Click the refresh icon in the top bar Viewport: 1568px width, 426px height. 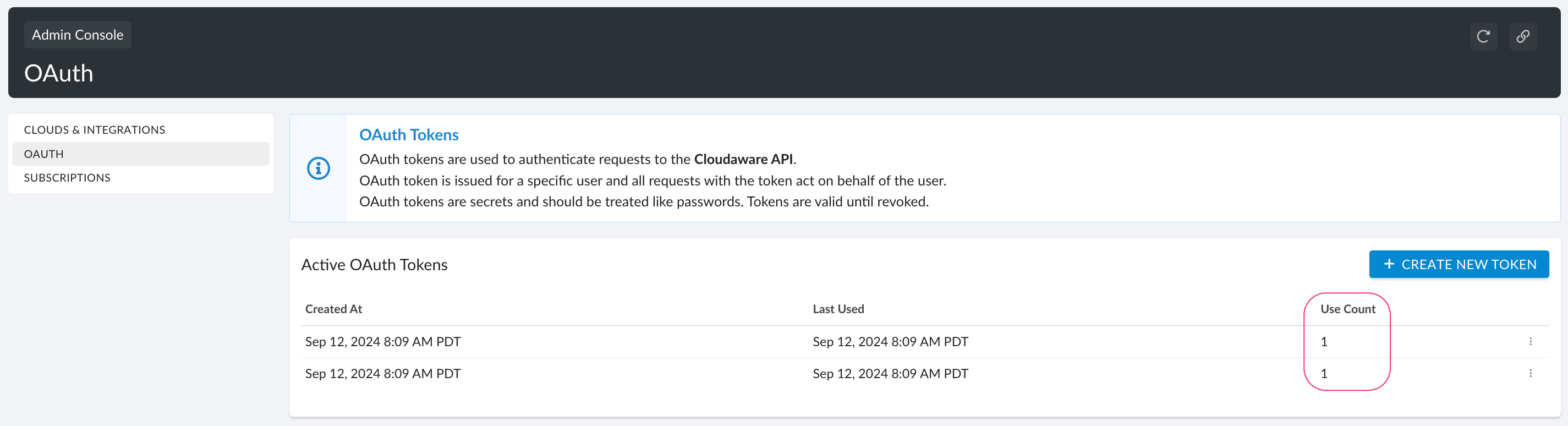[x=1483, y=36]
